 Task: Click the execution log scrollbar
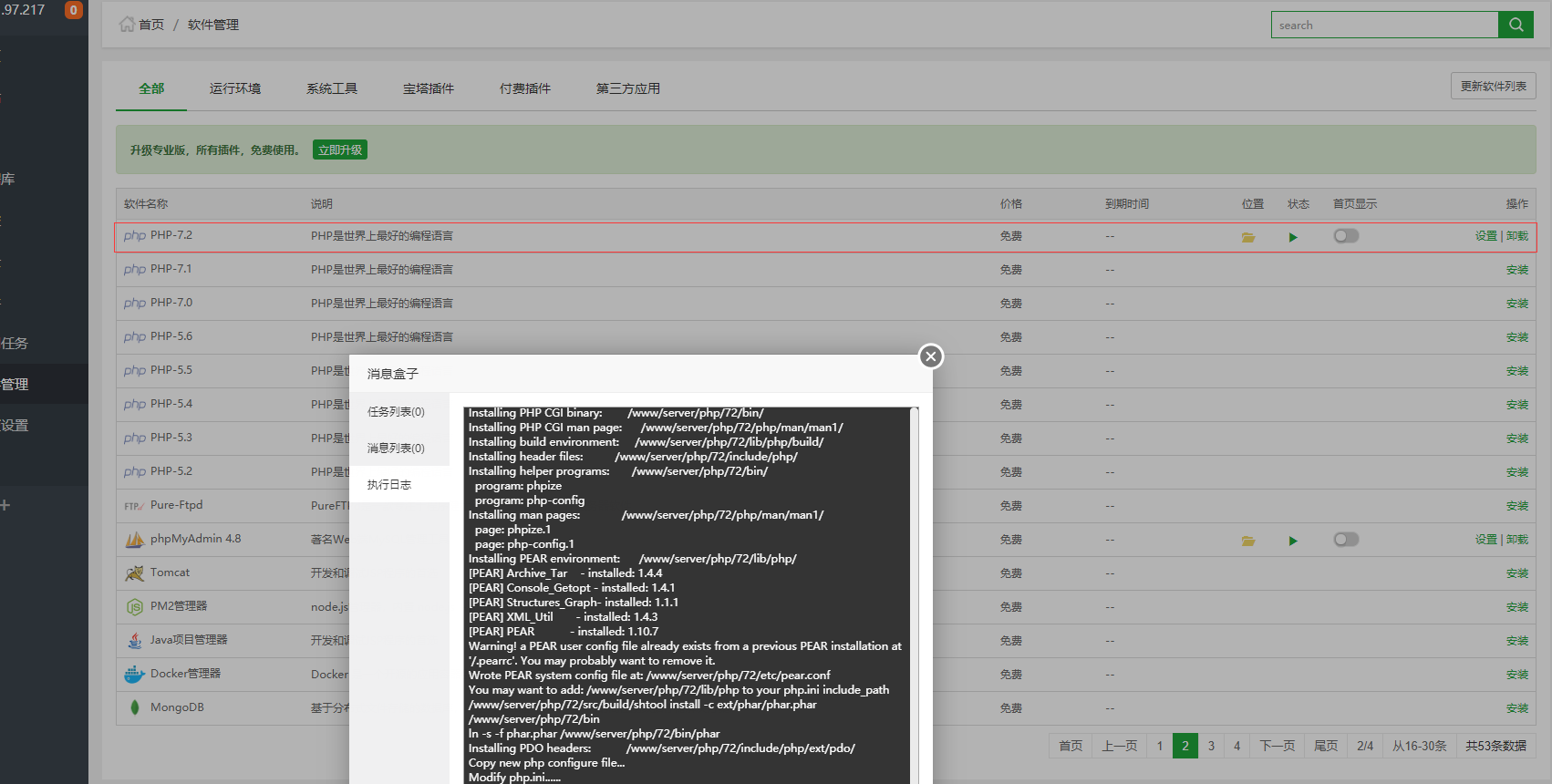(914, 595)
